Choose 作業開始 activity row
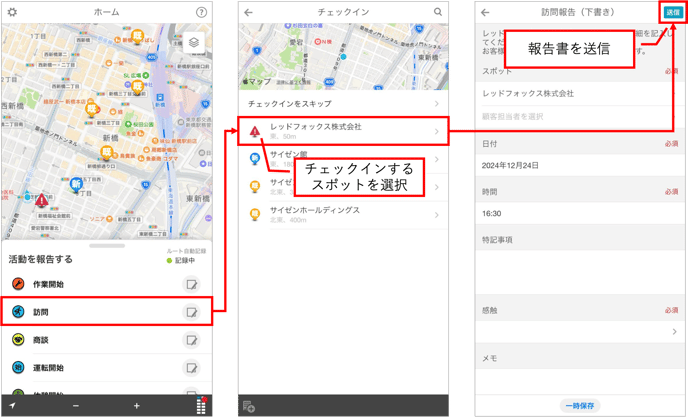This screenshot has width=688, height=417. [107, 284]
